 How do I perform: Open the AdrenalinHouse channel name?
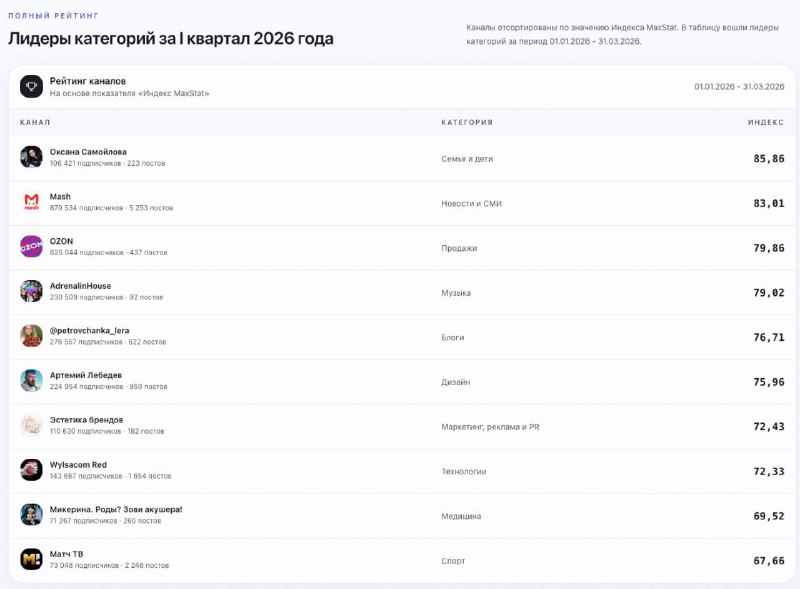[x=80, y=286]
